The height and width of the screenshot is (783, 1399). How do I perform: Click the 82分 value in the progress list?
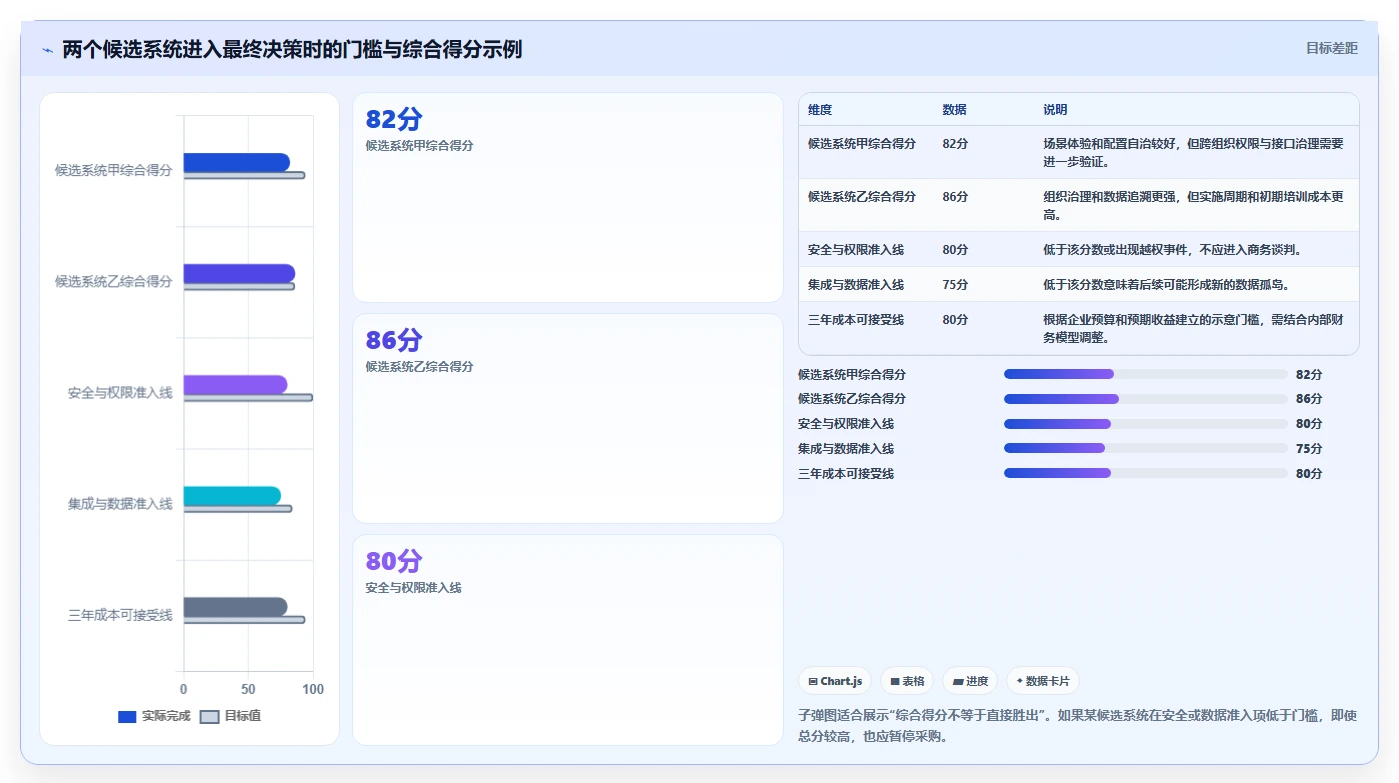(1309, 375)
